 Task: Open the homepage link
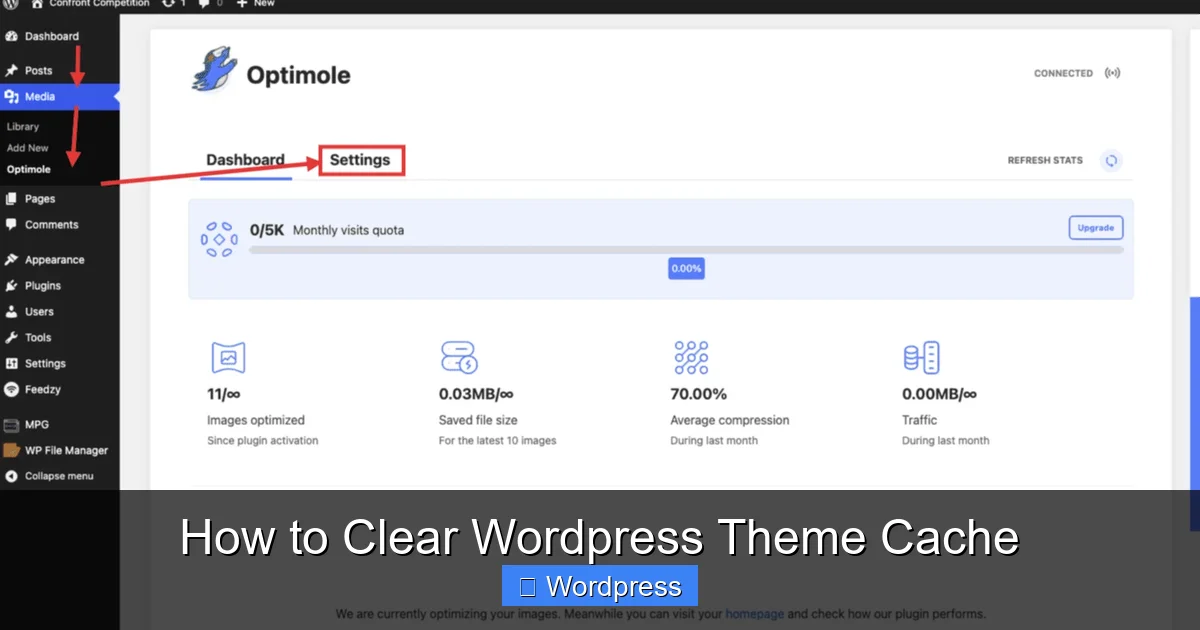pos(755,614)
